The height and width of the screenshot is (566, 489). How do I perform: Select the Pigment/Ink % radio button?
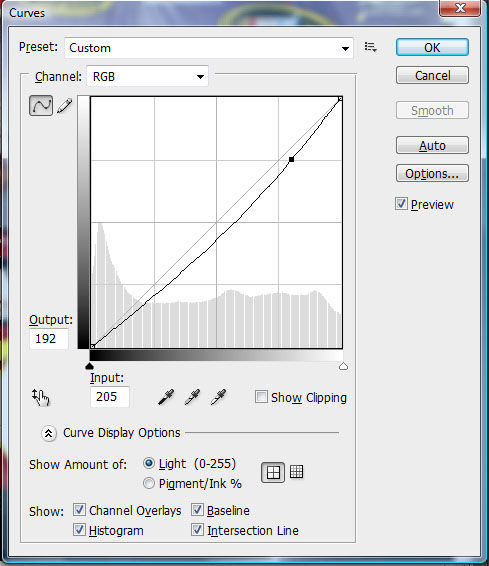tap(149, 483)
